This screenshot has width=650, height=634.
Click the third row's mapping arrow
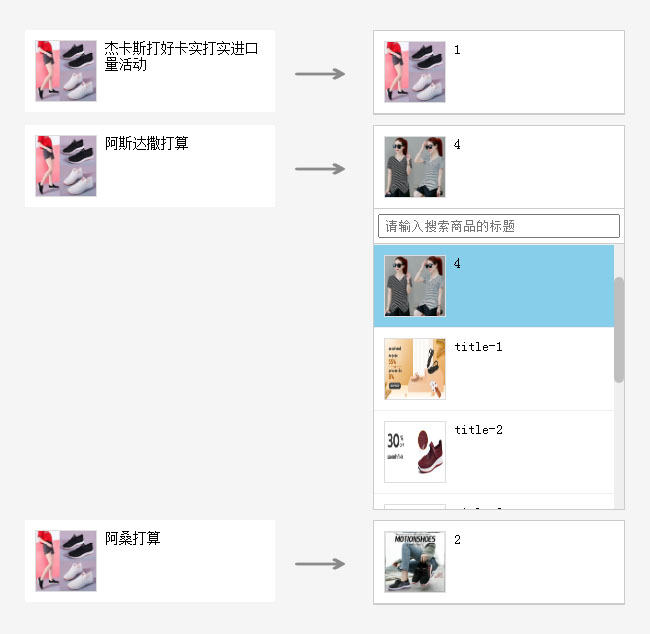[x=320, y=564]
